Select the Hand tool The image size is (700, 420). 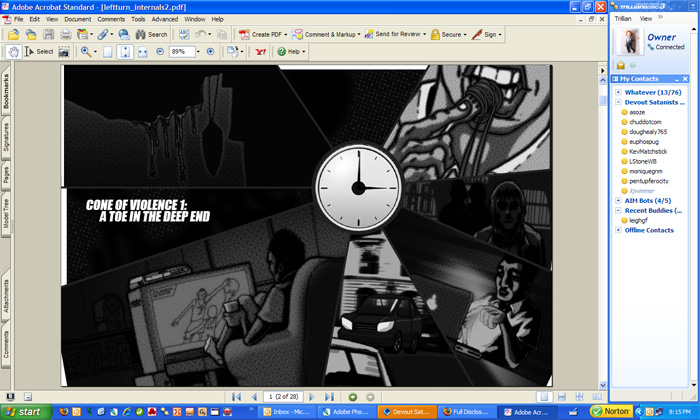pyautogui.click(x=14, y=51)
